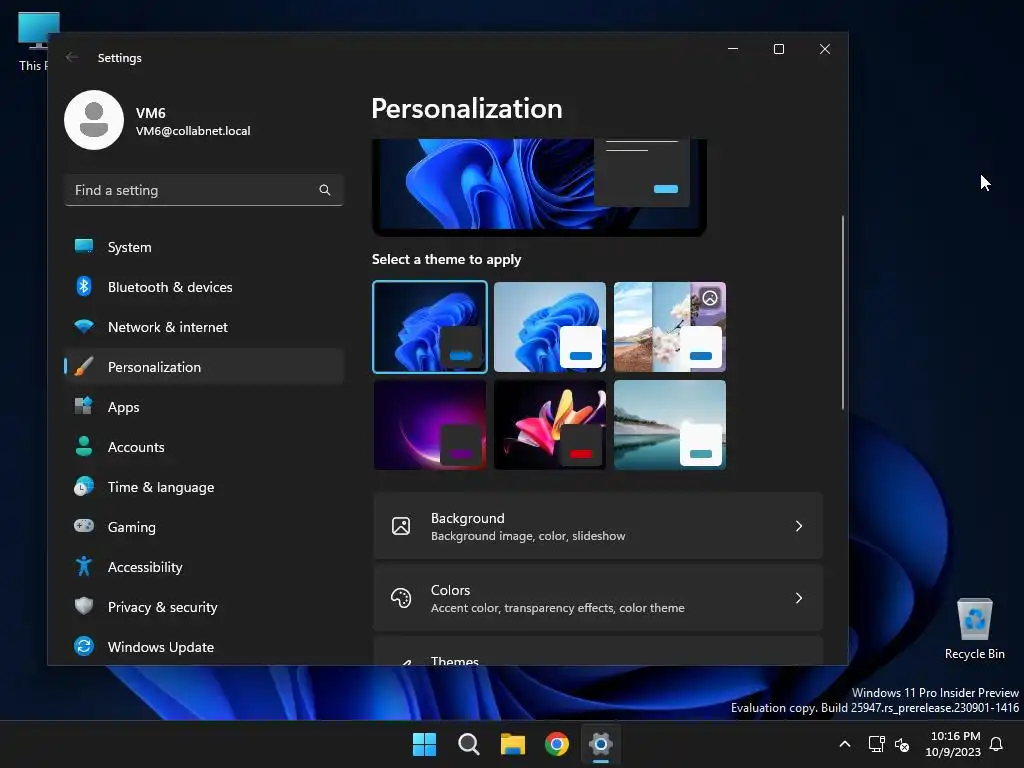Click the muted volume tray icon

point(902,744)
